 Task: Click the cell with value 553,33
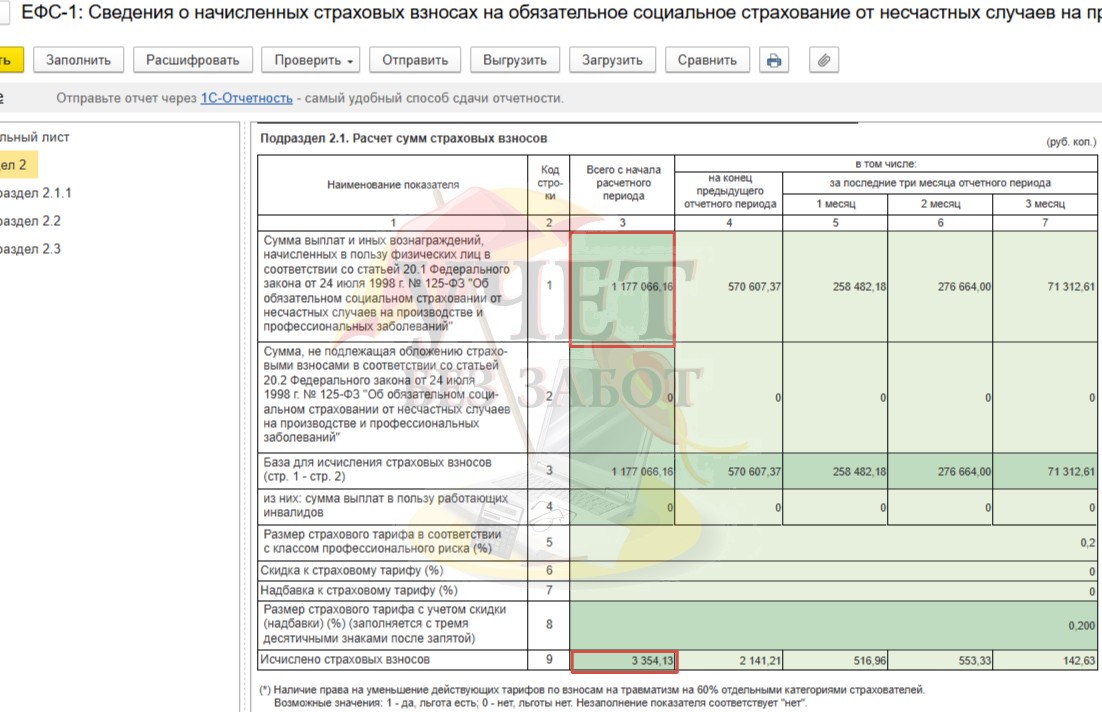tap(940, 661)
